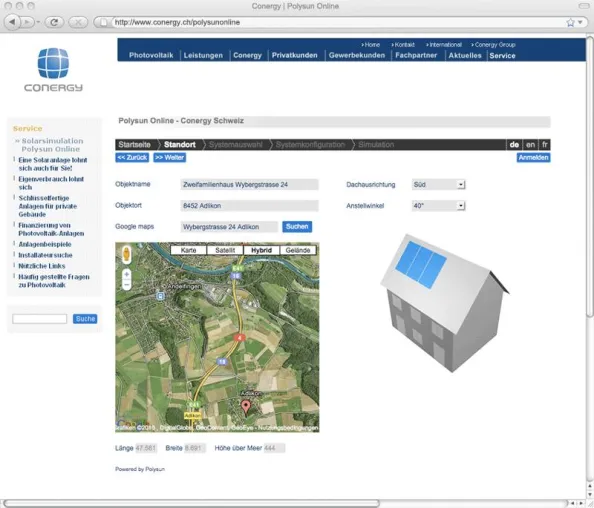
Task: Select the Simulation step tab
Action: click(376, 145)
